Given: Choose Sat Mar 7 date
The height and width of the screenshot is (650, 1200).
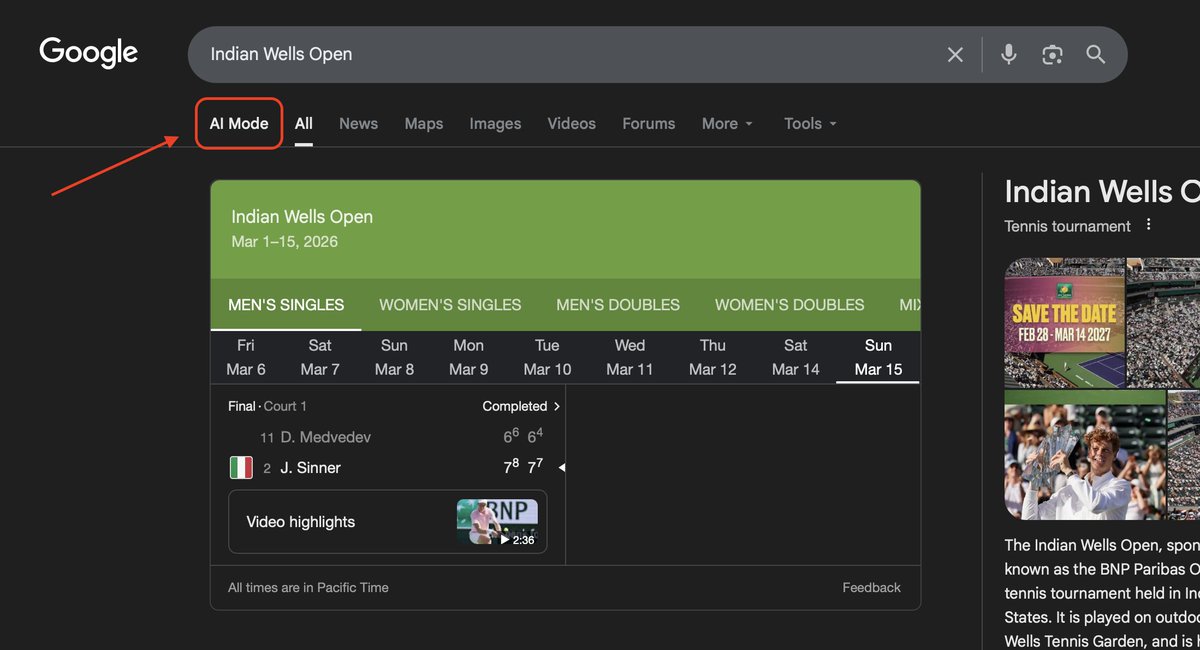Looking at the screenshot, I should (320, 357).
